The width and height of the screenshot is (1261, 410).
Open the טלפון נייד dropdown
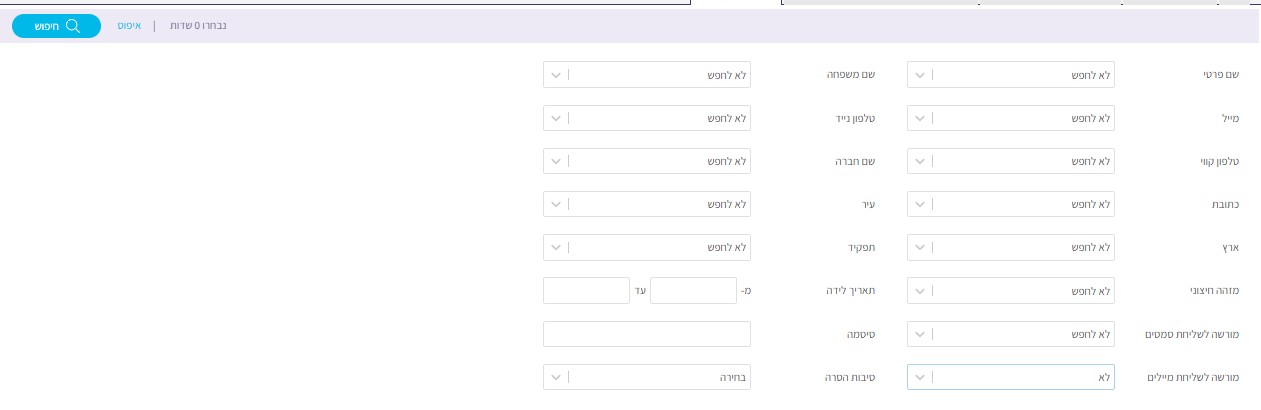646,118
